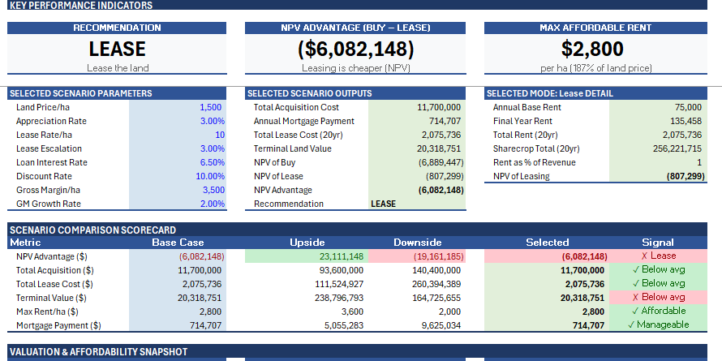Click the Downside Total Acquisition 140,400,000 cell
722x361 pixels.
pyautogui.click(x=417, y=270)
